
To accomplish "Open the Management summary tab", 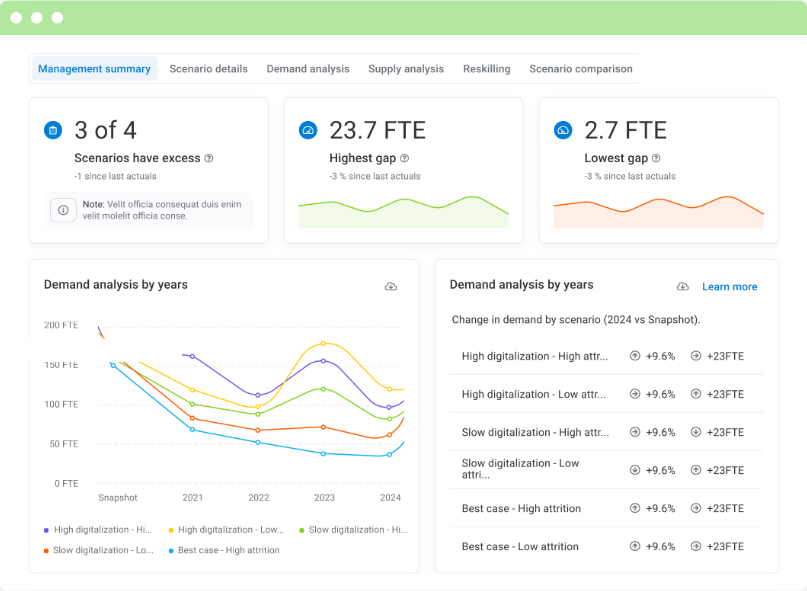I will coord(94,69).
